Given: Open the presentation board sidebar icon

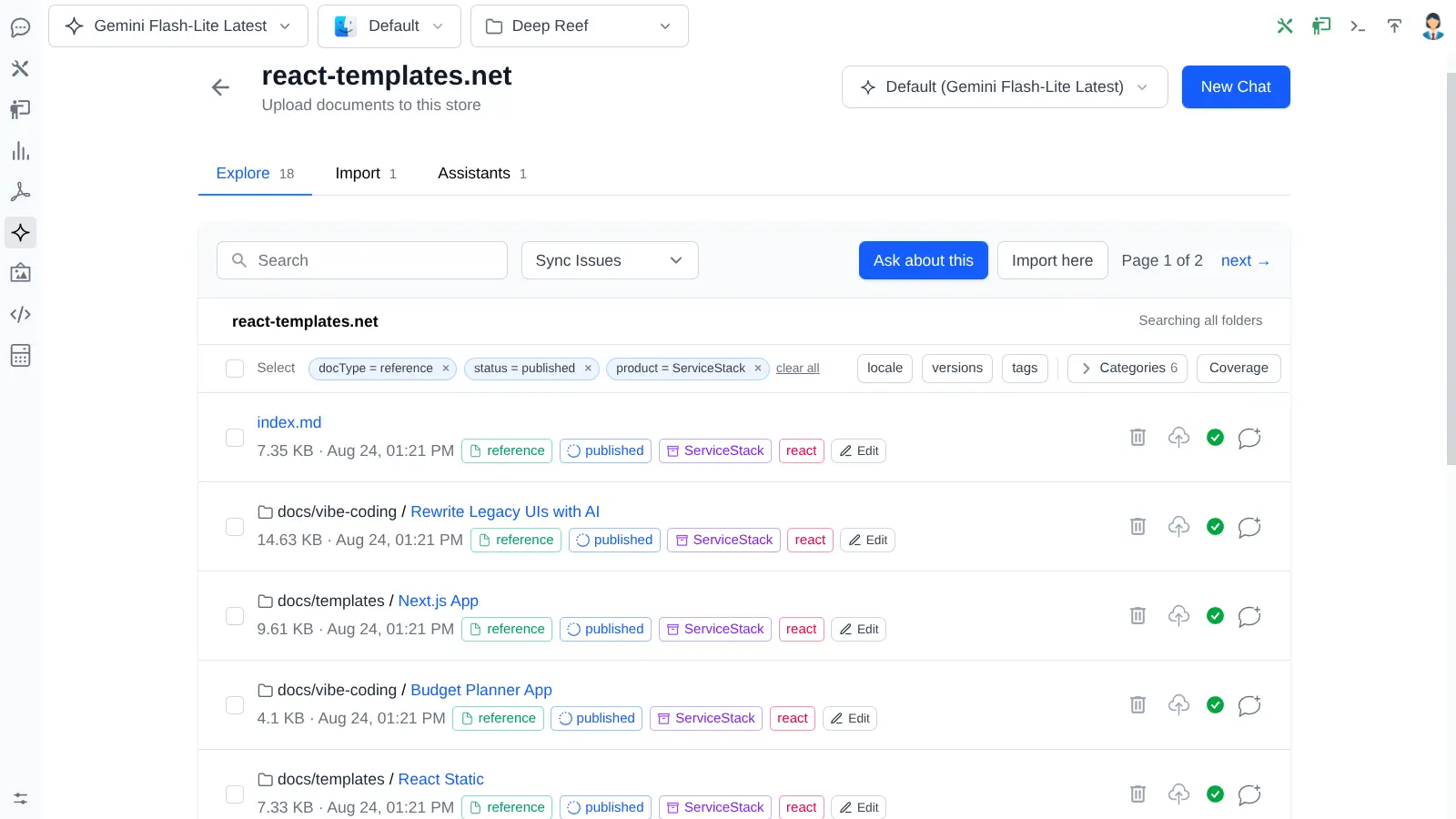Looking at the screenshot, I should tap(20, 109).
